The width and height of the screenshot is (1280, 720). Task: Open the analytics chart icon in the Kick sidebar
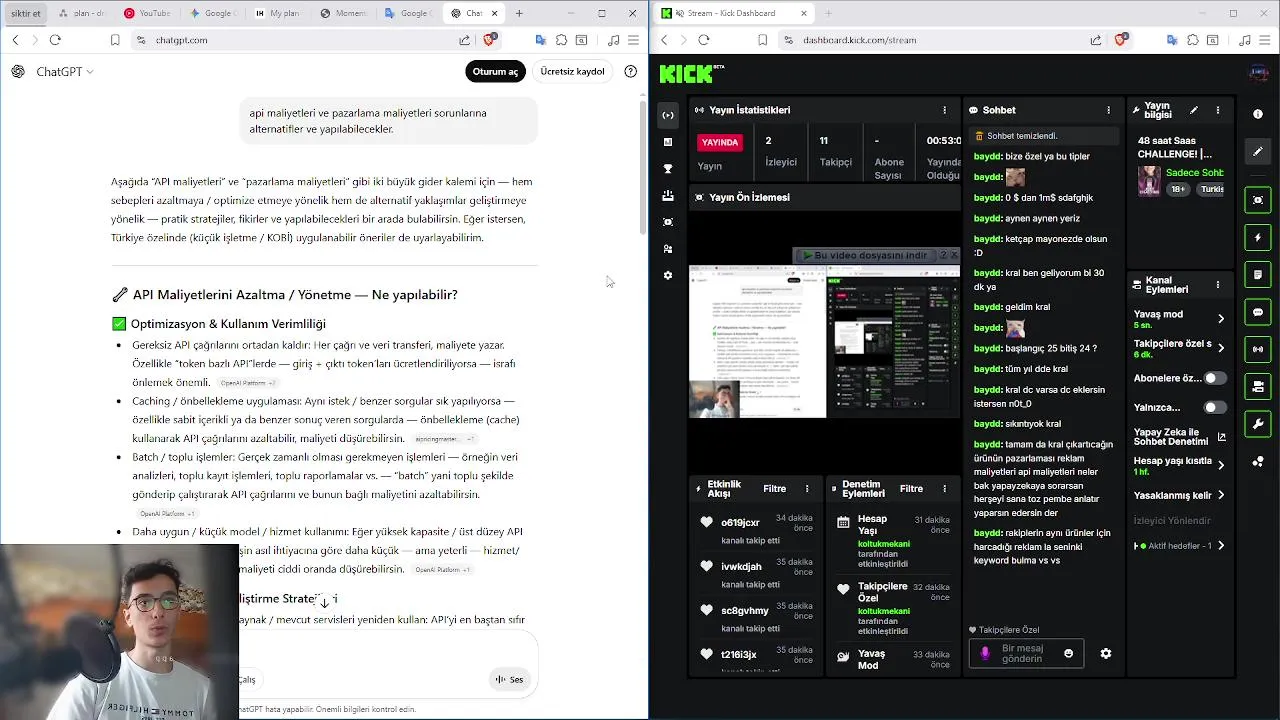coord(668,142)
